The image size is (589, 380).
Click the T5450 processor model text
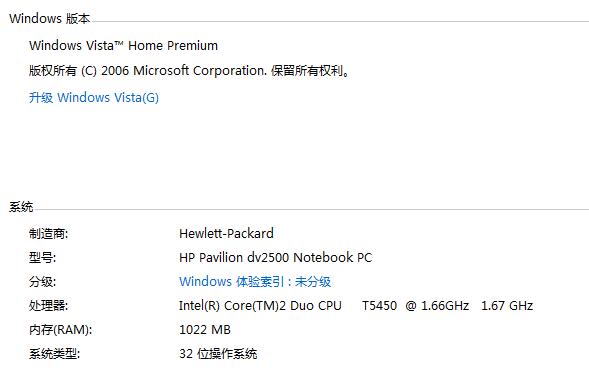pos(379,306)
